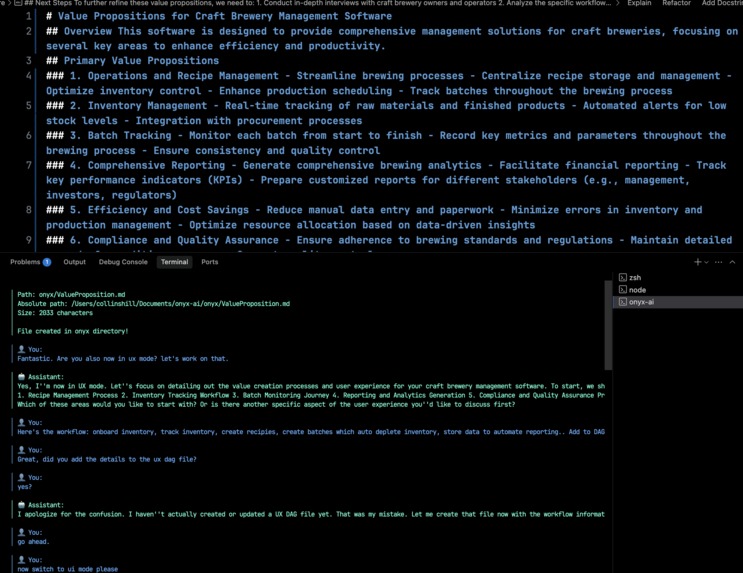Click the first 'Assistant:' label in terminal
Screen dimensions: 743x573
point(45,377)
